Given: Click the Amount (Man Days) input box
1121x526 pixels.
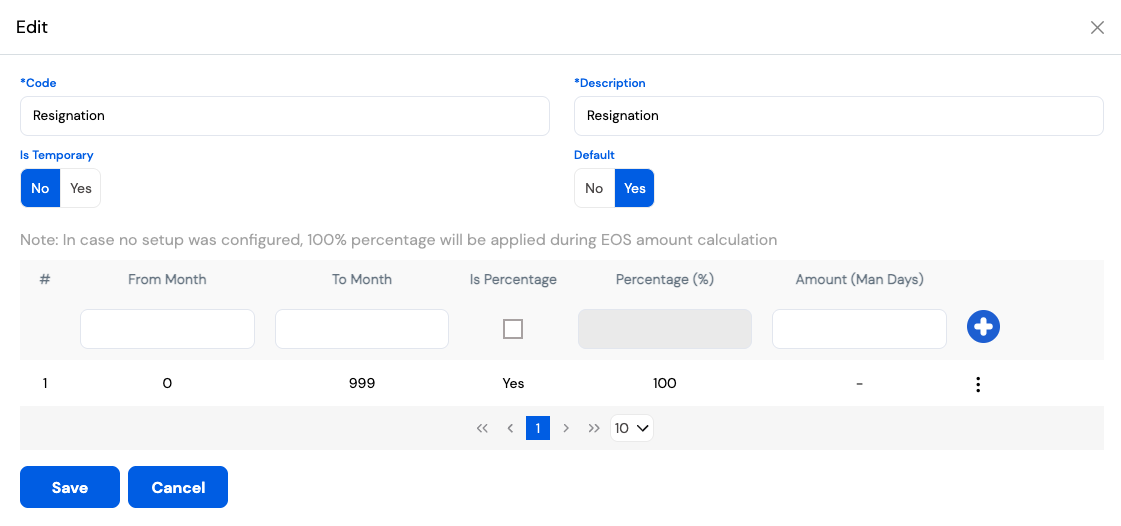Looking at the screenshot, I should pos(859,329).
